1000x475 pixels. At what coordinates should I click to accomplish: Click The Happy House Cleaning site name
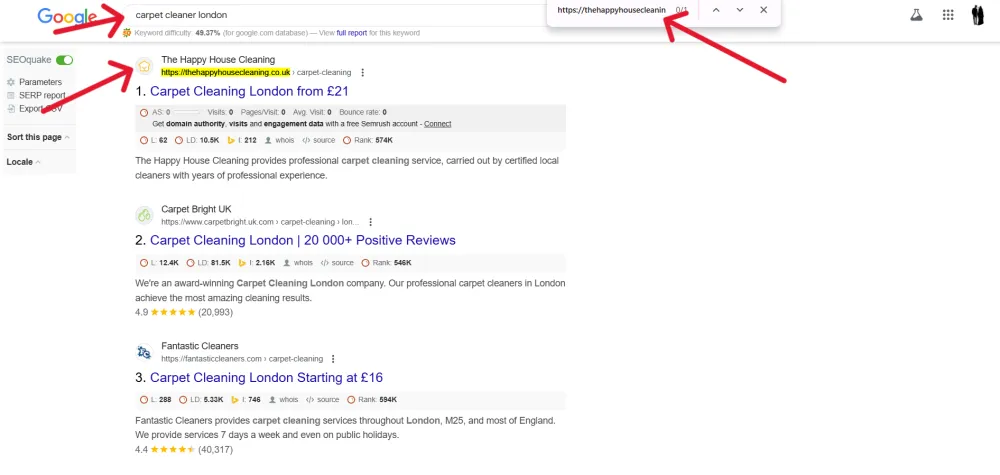218,59
